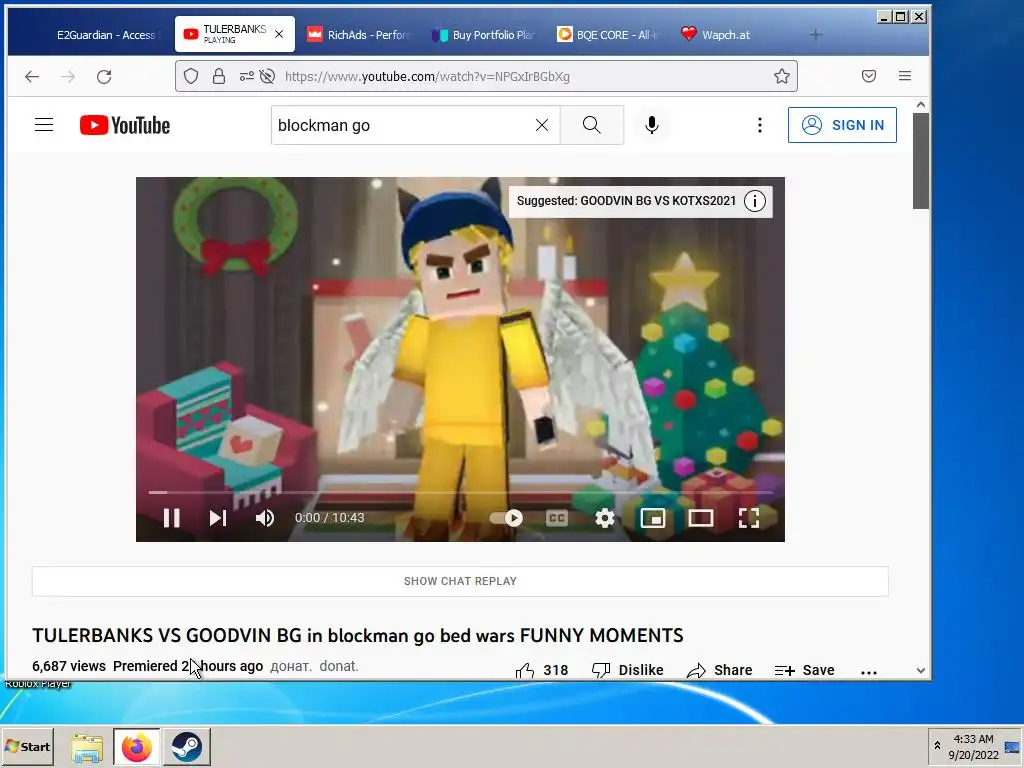The width and height of the screenshot is (1024, 768).
Task: Close the TULERBANKS tab
Action: pos(280,34)
